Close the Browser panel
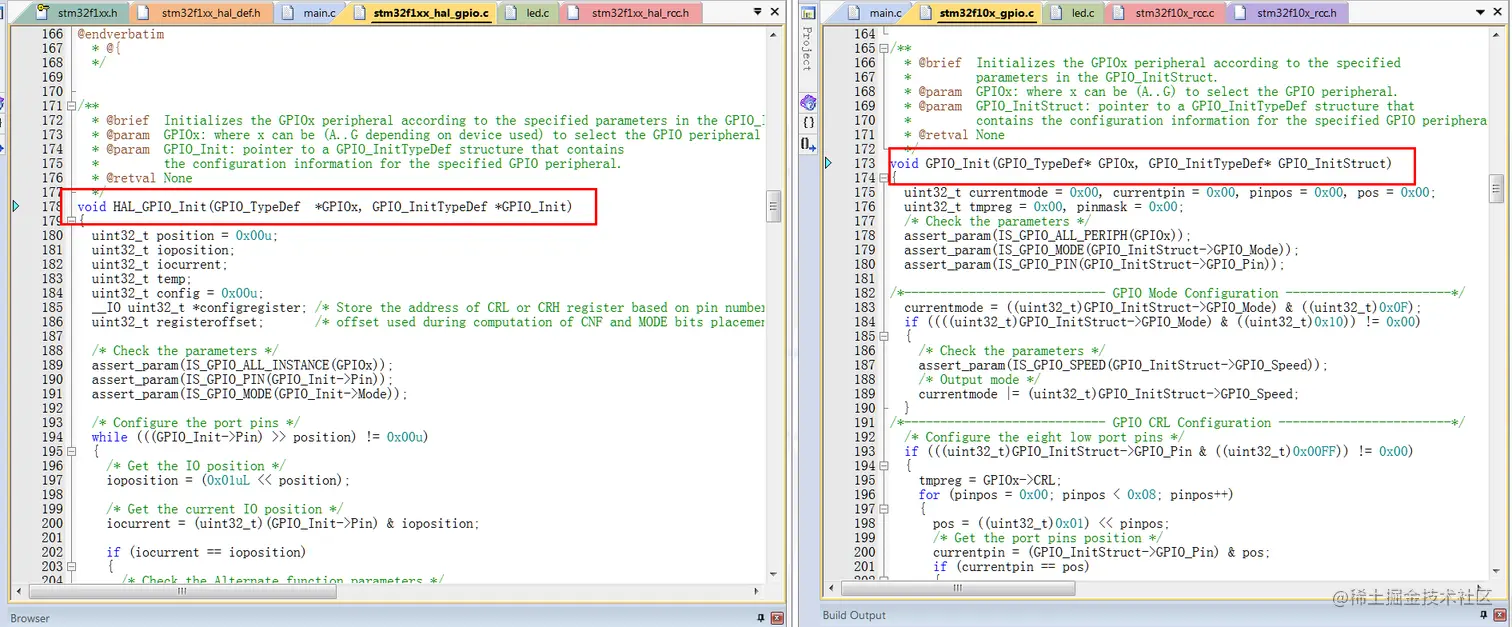 pos(776,618)
